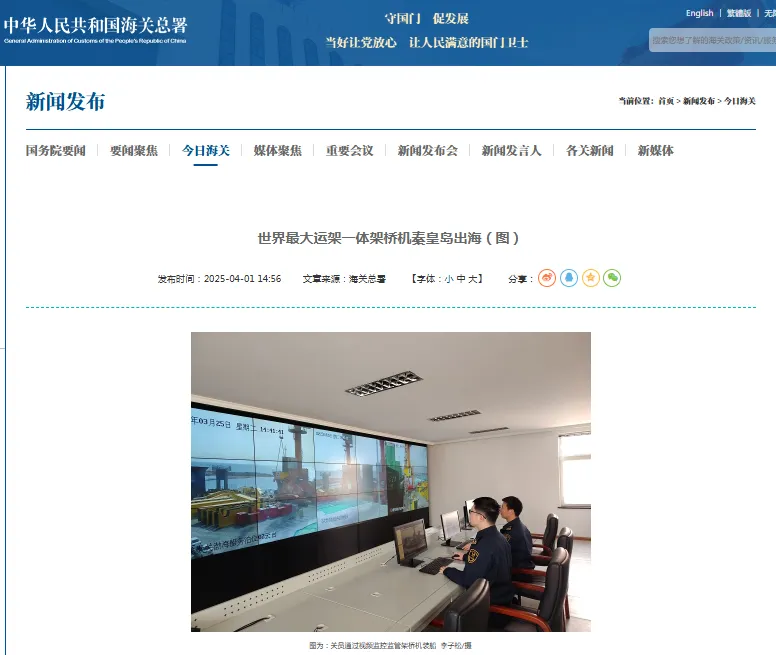
Task: Set the font size to large (大)
Action: [472, 279]
